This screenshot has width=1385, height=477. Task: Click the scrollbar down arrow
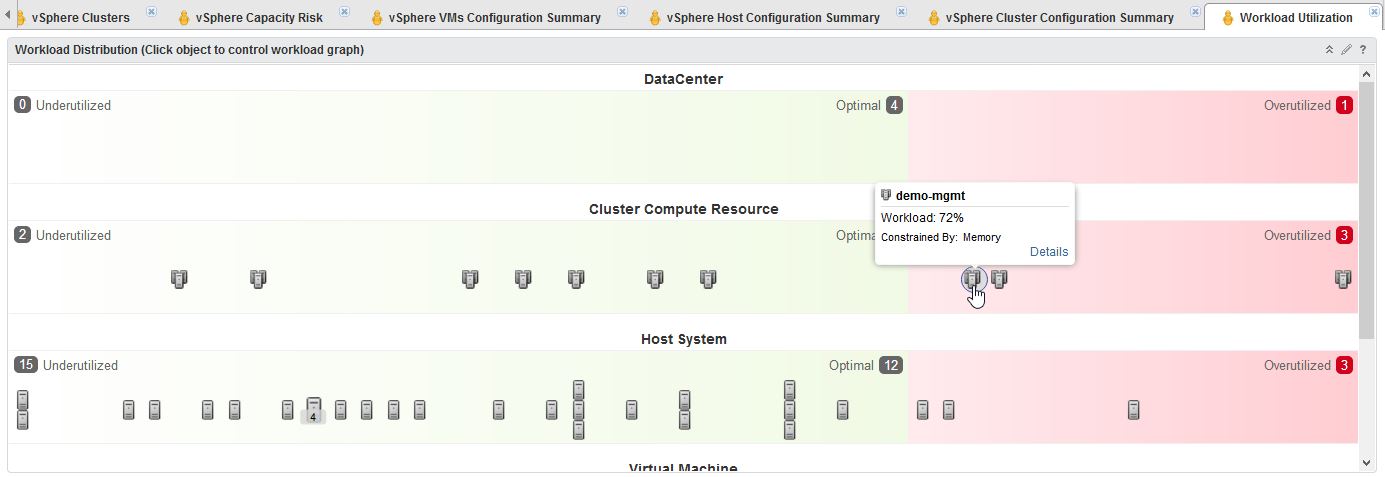point(1367,462)
